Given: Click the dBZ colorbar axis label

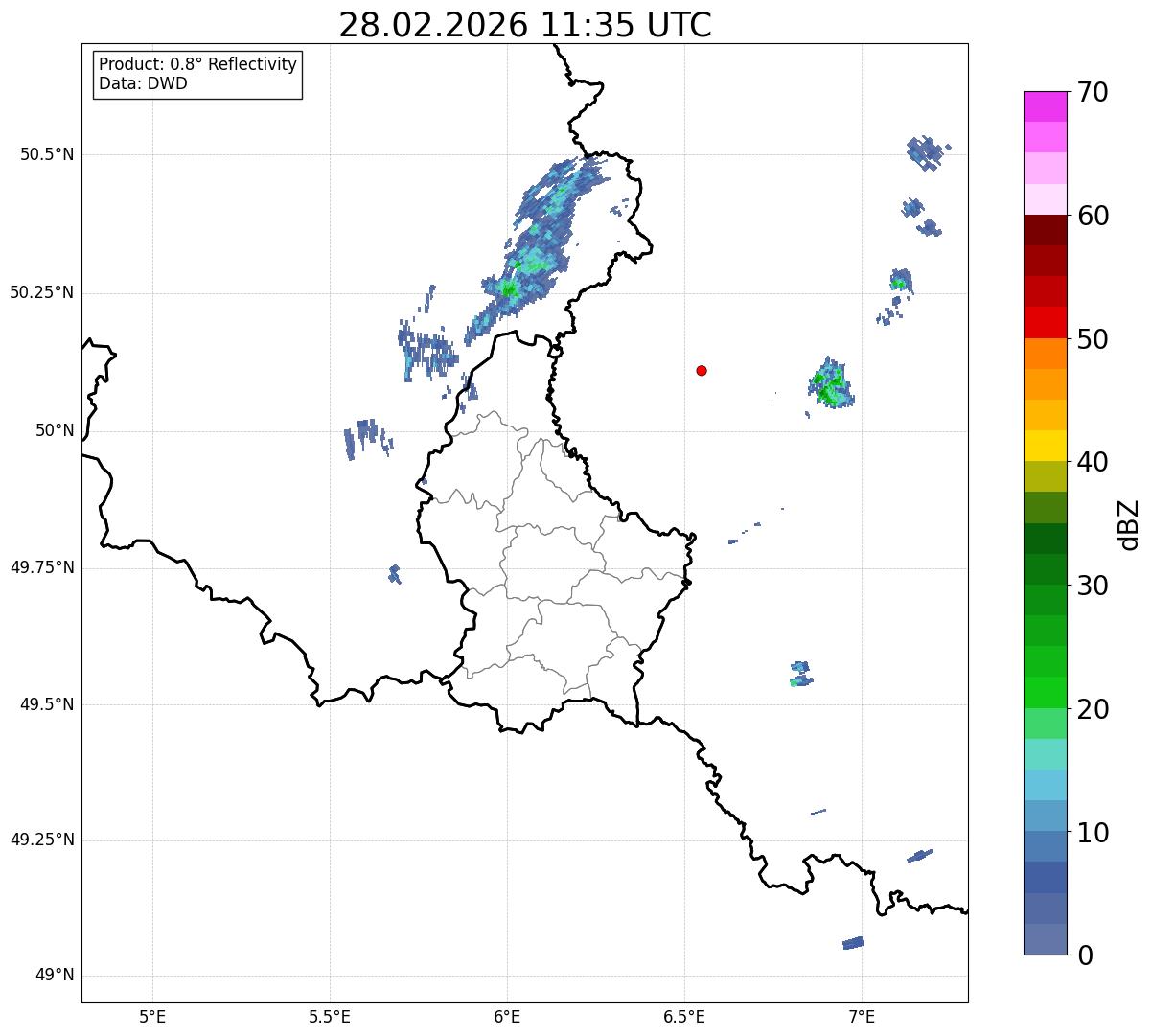Looking at the screenshot, I should coord(1129,524).
